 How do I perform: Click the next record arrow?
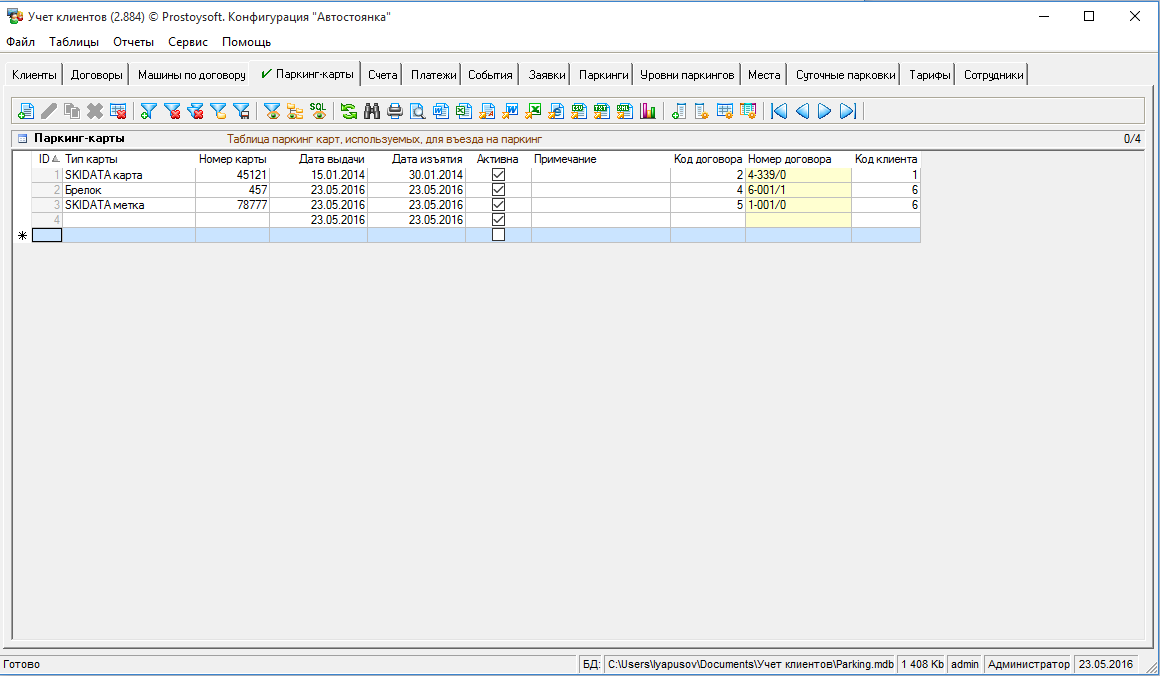[824, 111]
